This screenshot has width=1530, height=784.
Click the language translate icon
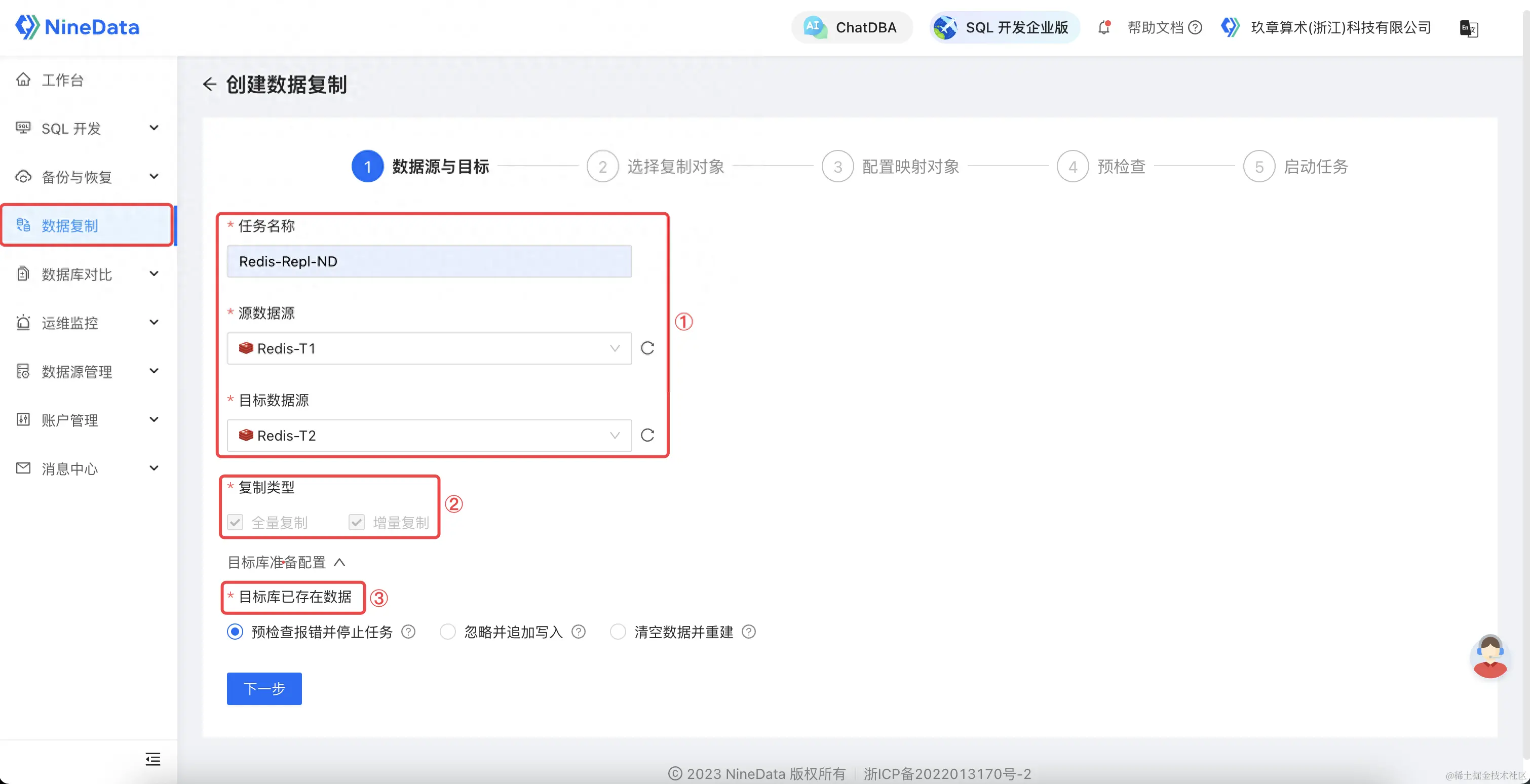[x=1468, y=28]
